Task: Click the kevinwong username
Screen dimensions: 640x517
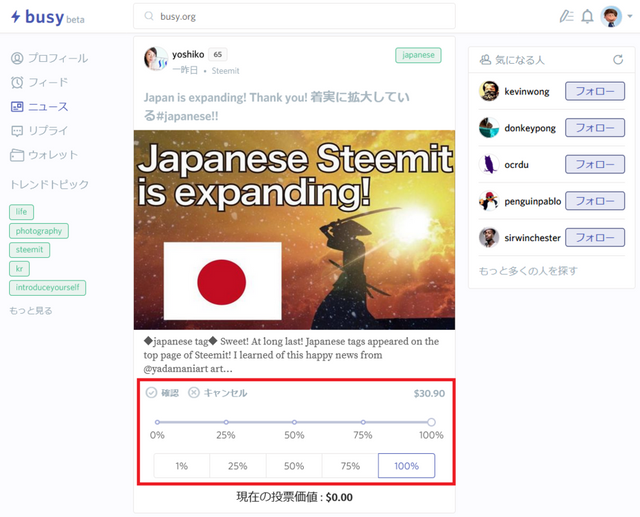Action: coord(527,91)
